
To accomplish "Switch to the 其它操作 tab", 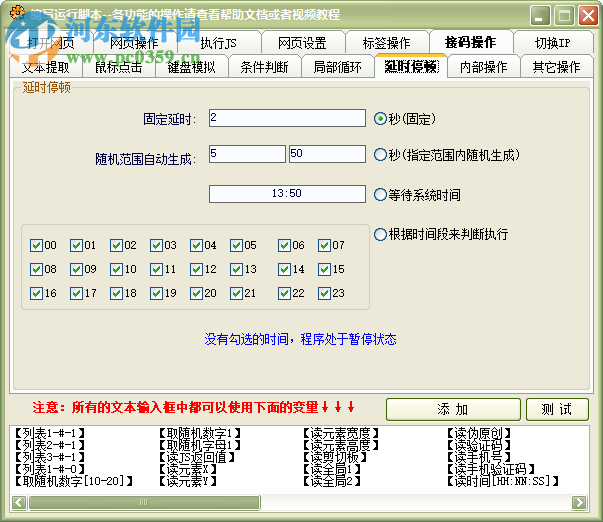I will (556, 67).
